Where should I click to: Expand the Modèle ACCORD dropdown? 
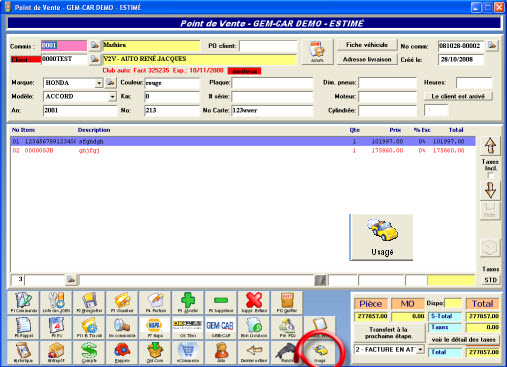coord(112,97)
